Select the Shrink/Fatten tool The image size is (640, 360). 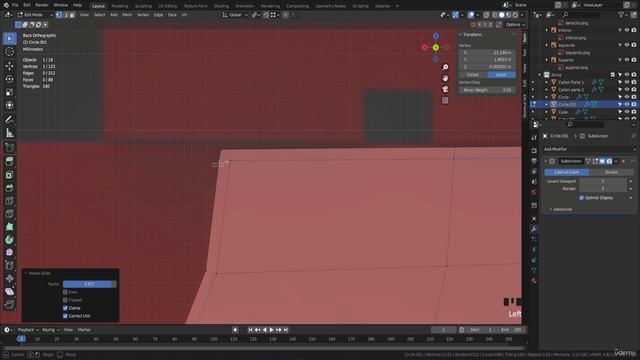click(9, 279)
